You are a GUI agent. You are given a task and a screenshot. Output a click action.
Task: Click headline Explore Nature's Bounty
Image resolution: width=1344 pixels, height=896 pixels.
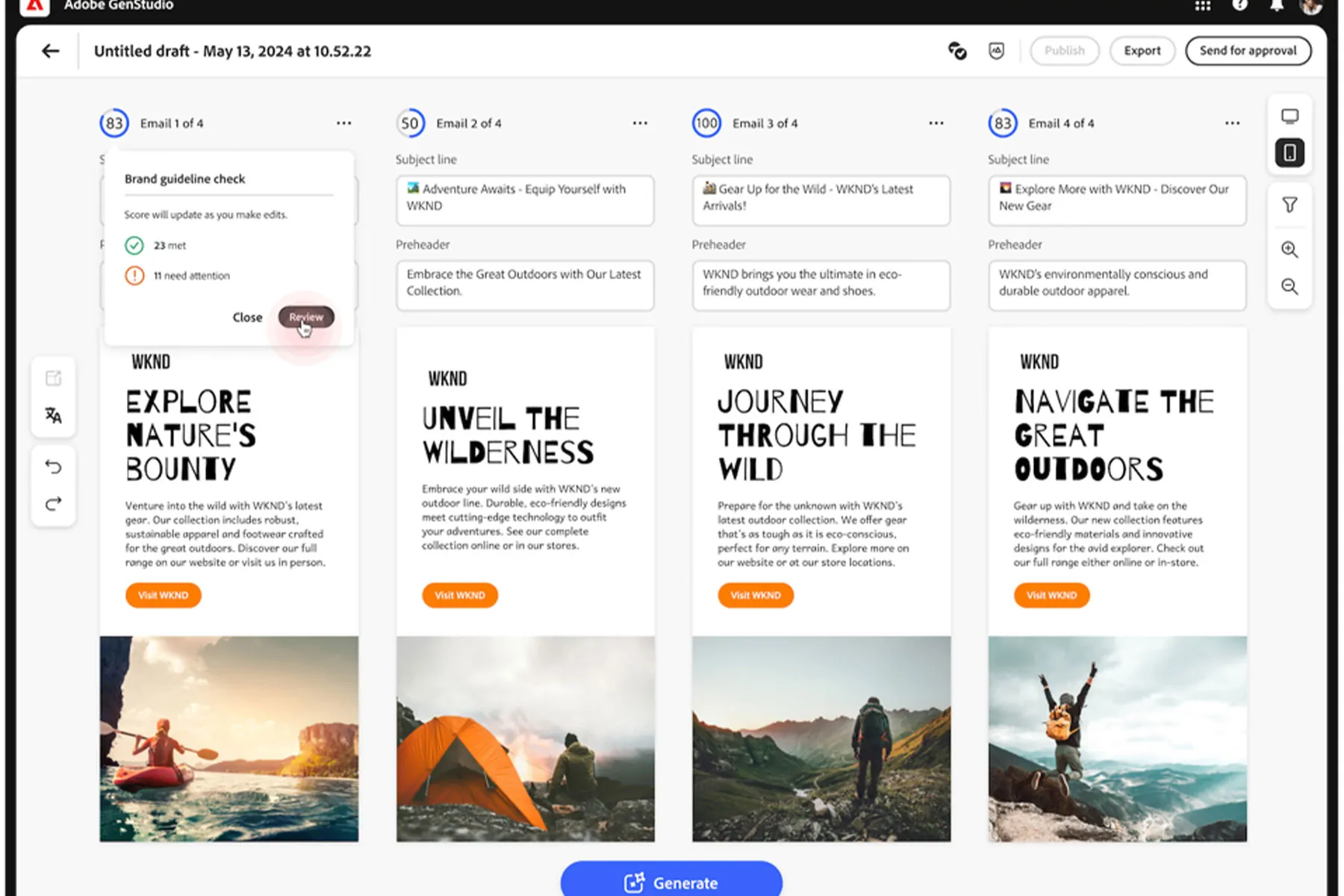point(190,435)
